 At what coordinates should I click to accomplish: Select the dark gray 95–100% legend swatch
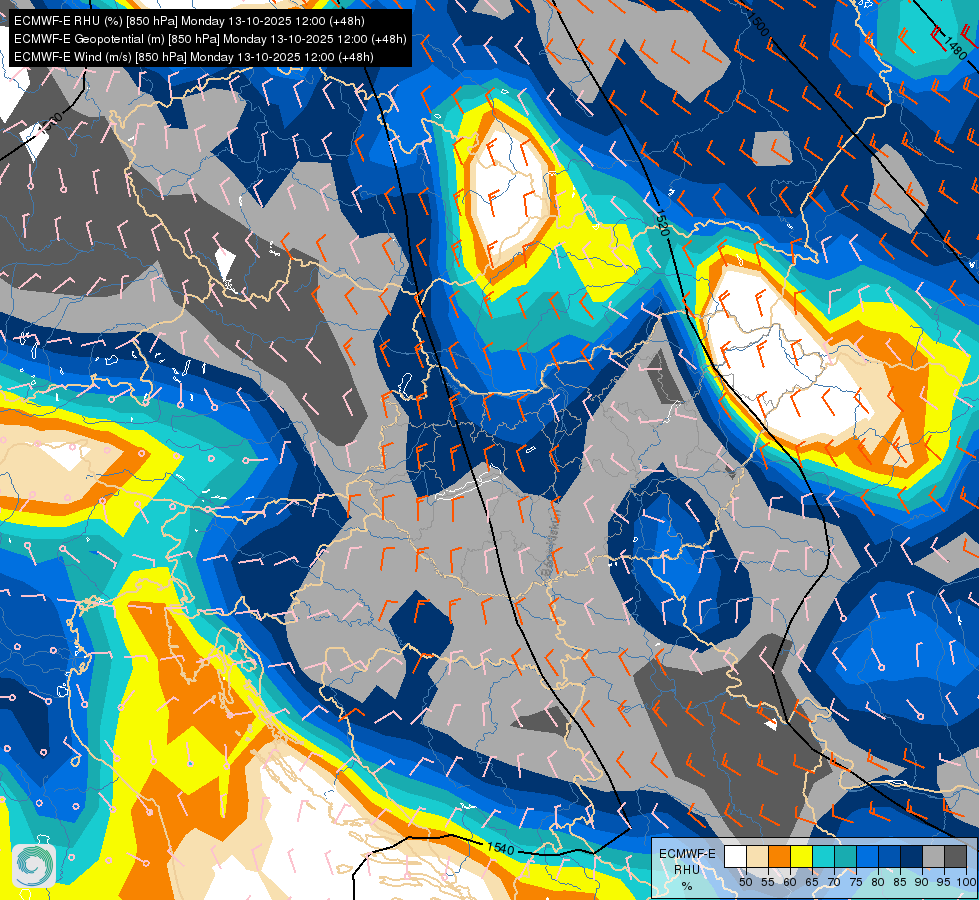[956, 856]
